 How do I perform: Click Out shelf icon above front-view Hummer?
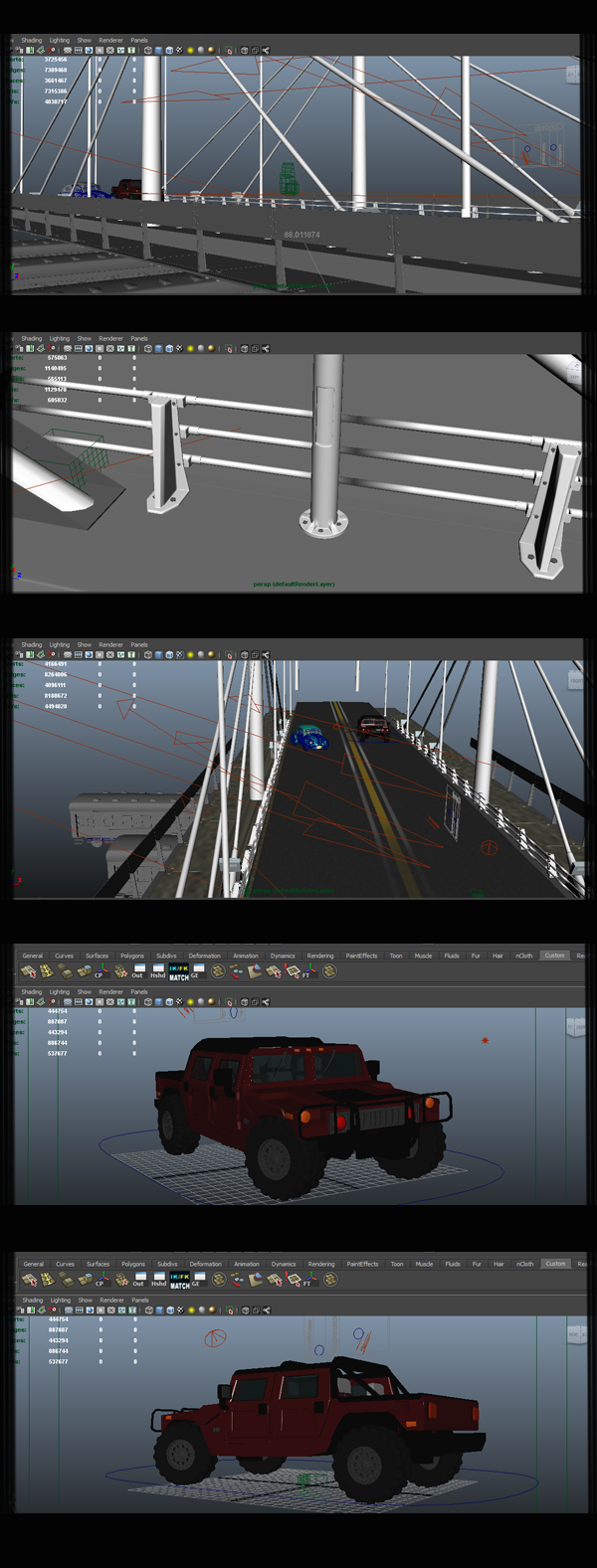[x=137, y=970]
